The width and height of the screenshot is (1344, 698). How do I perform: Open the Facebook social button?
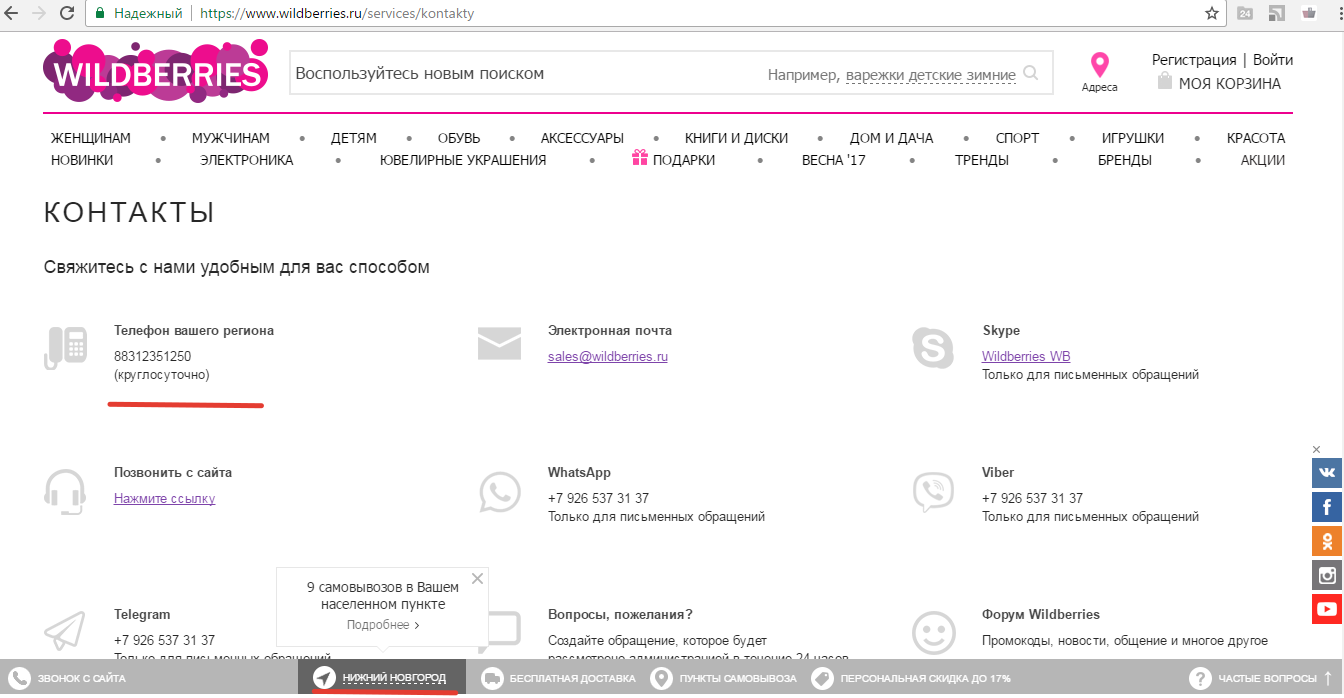click(x=1327, y=506)
